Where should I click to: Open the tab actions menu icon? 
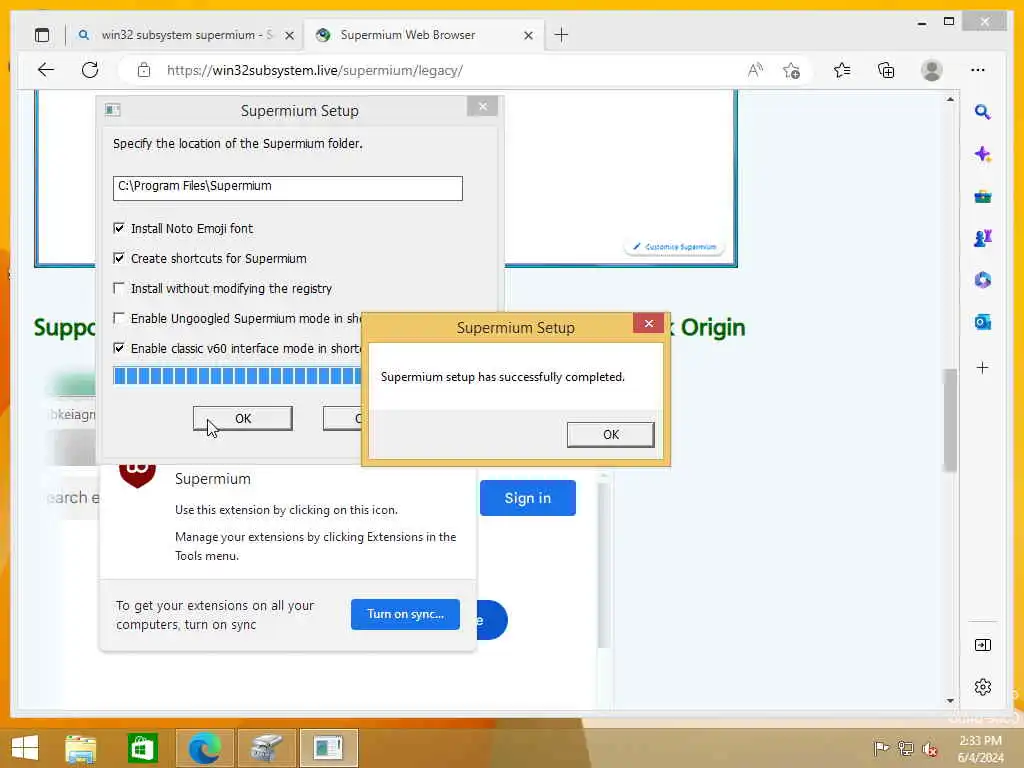42,35
